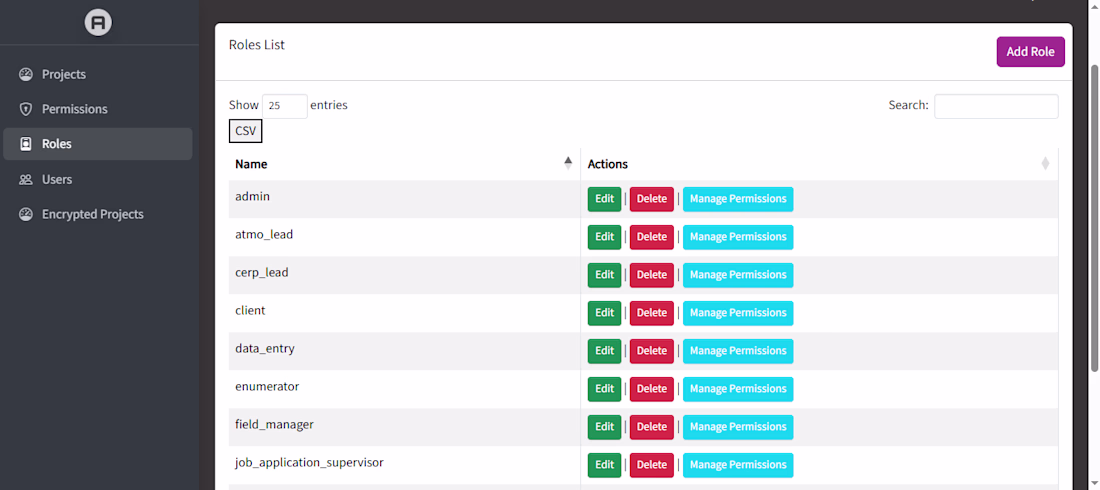Edit the job_application_supervisor role

pyautogui.click(x=605, y=464)
